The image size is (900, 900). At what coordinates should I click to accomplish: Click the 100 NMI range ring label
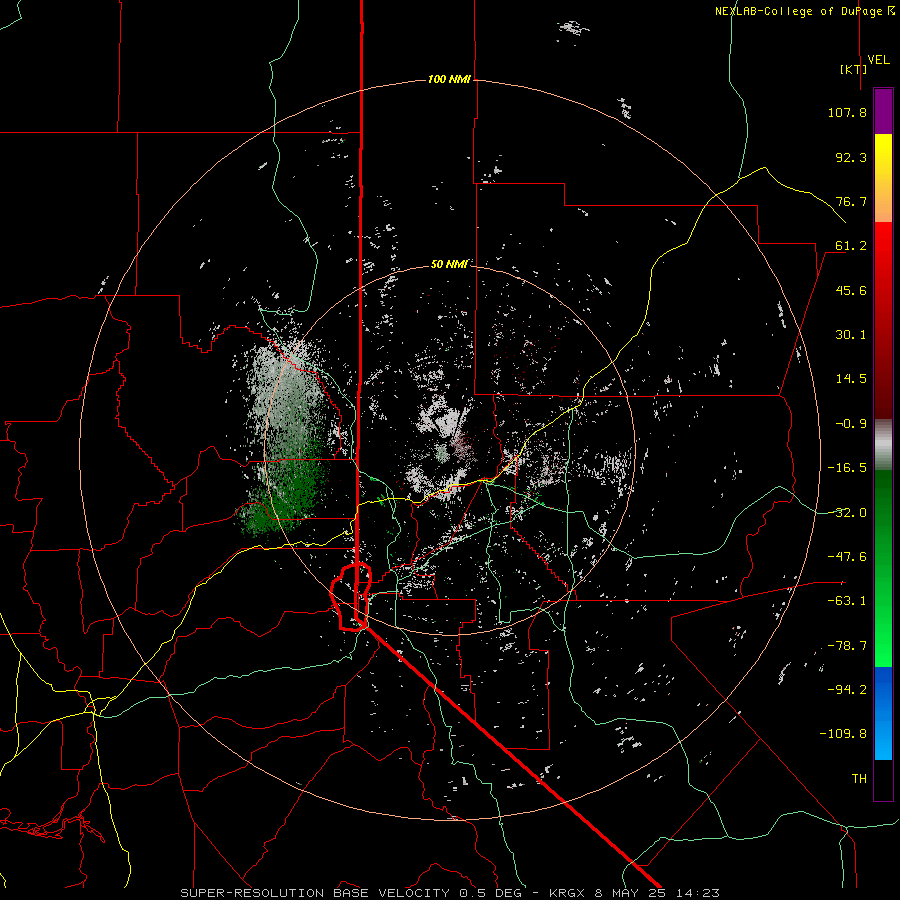point(449,79)
